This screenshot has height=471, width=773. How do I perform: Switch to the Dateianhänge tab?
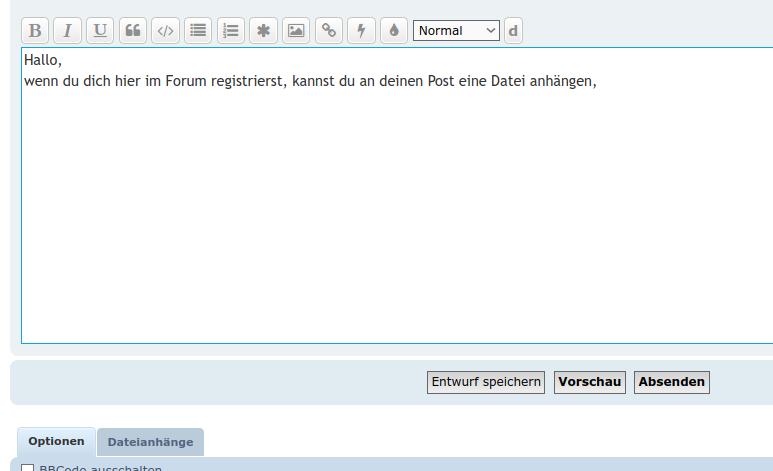(150, 442)
